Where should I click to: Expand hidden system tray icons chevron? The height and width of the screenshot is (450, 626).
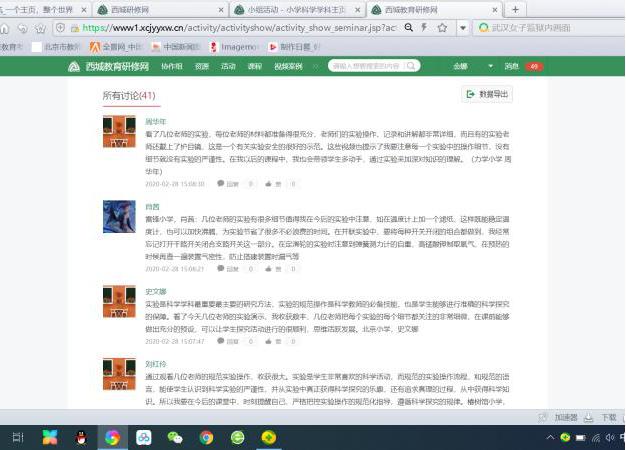[x=550, y=437]
